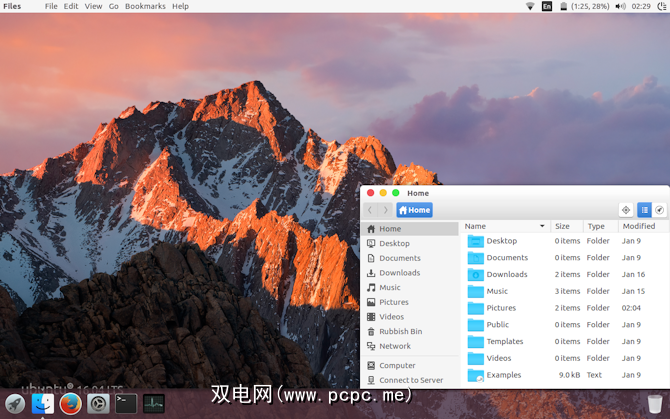Switch to the compass icon view button

[659, 210]
